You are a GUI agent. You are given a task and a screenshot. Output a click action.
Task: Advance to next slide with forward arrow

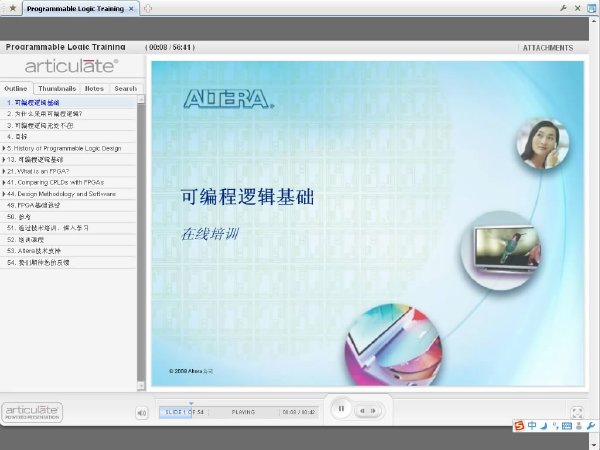point(374,411)
